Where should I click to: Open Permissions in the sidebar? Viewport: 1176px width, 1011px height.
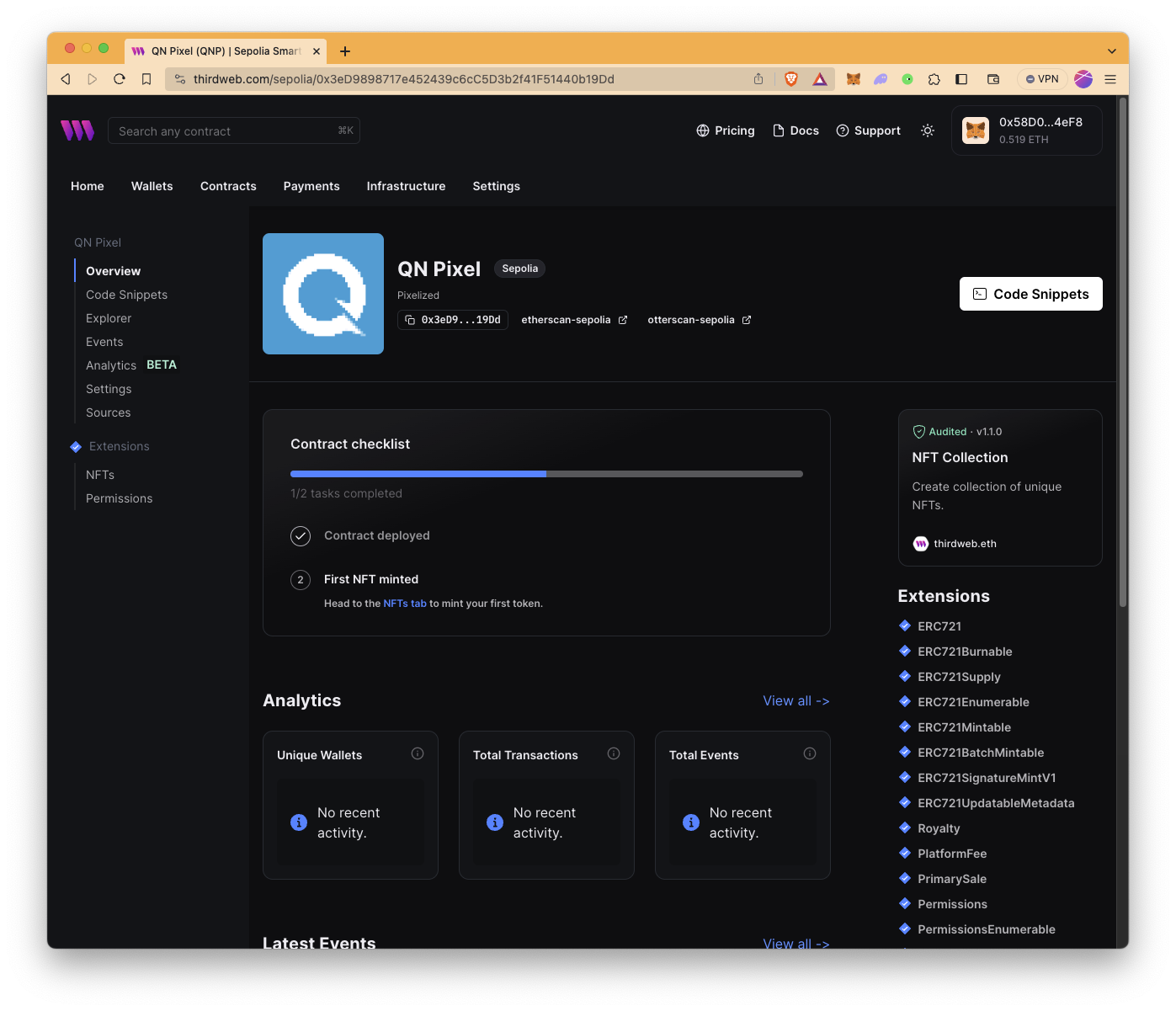click(x=119, y=498)
